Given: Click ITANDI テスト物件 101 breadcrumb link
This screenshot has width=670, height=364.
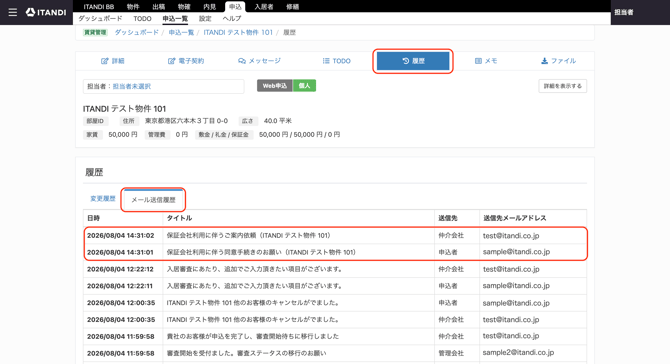Looking at the screenshot, I should click(x=238, y=32).
